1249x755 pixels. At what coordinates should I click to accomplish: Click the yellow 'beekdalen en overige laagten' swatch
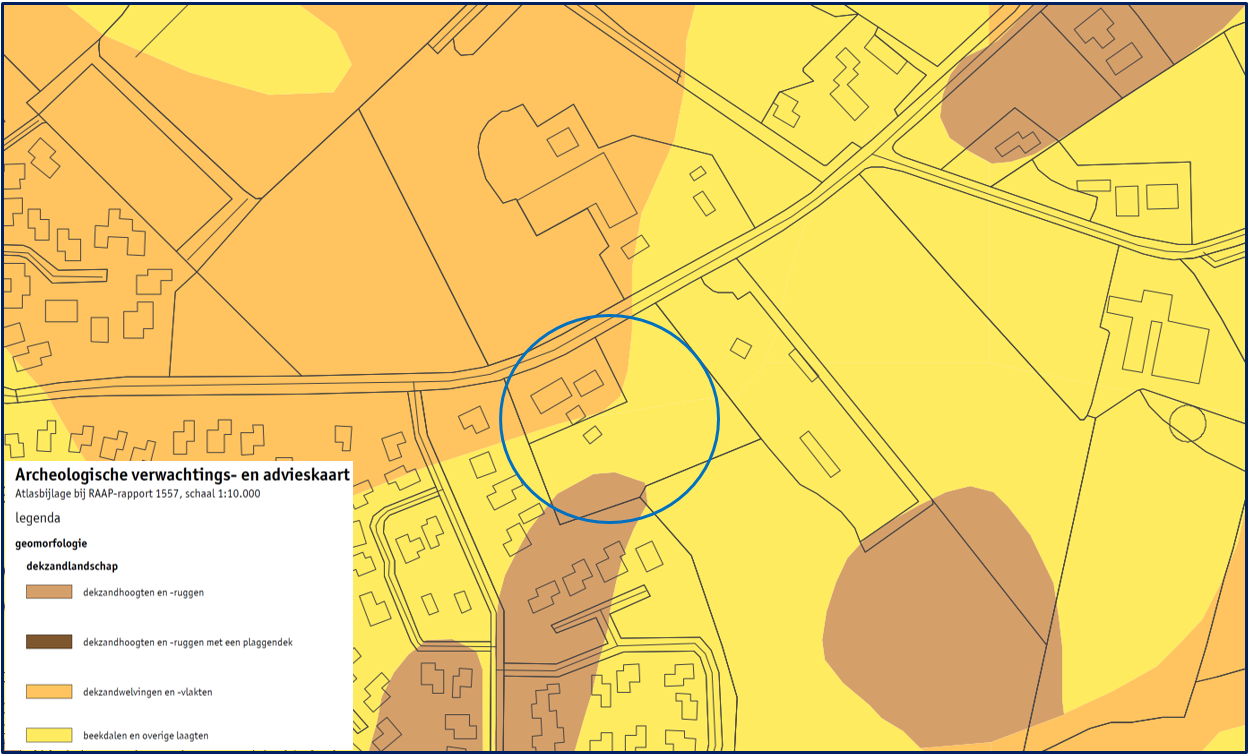point(49,735)
